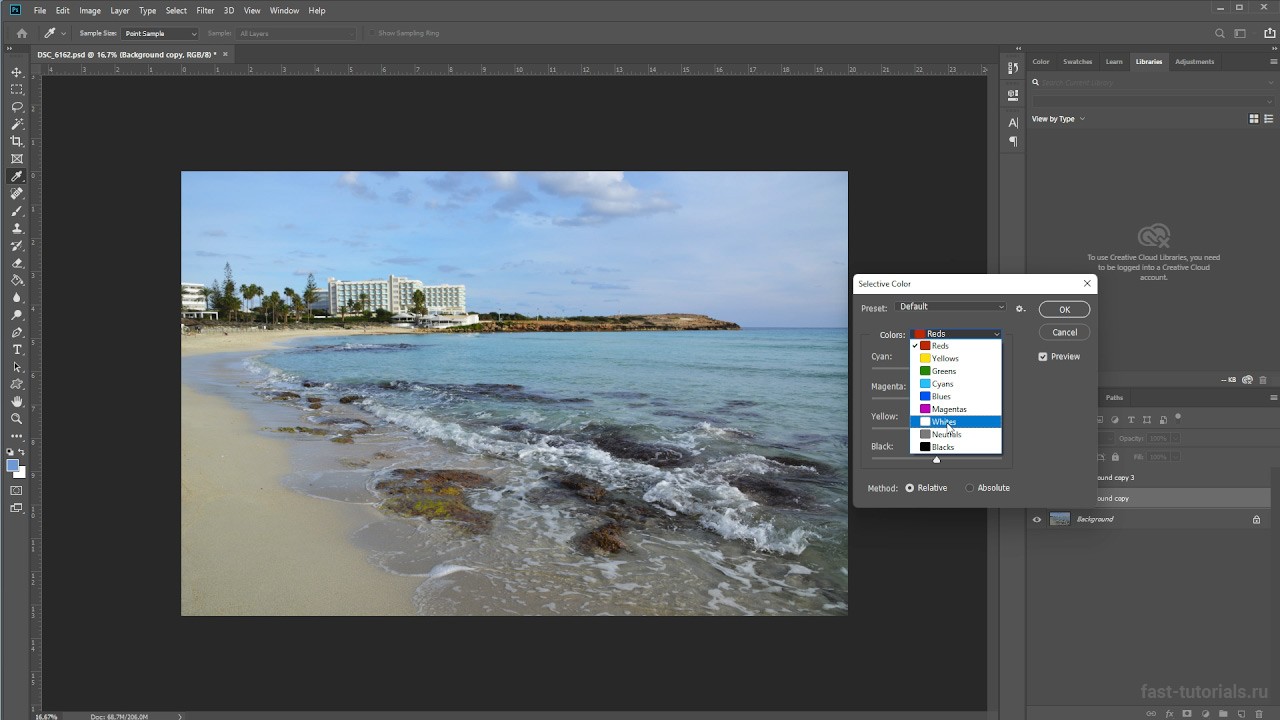1280x720 pixels.
Task: Switch to the Adjustments panel tab
Action: click(x=1194, y=62)
